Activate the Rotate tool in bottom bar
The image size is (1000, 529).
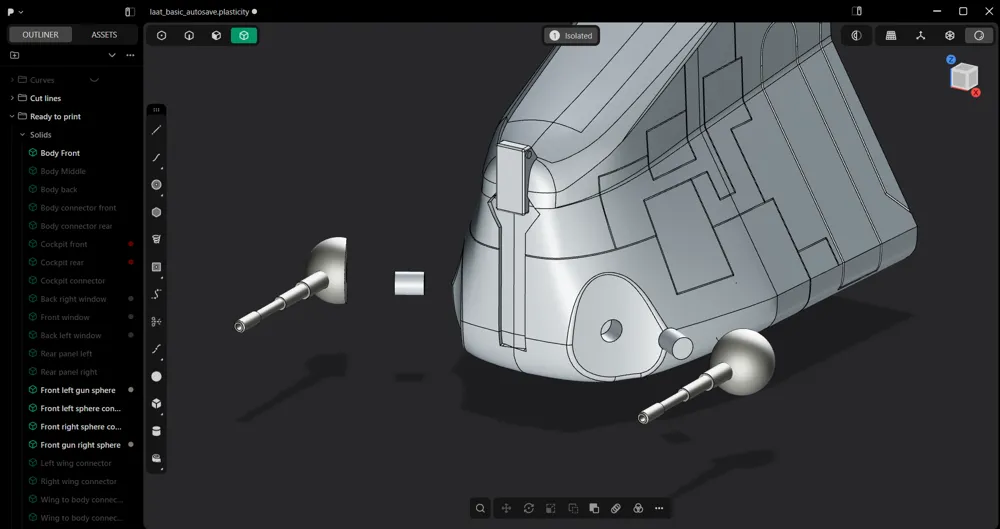tap(529, 509)
